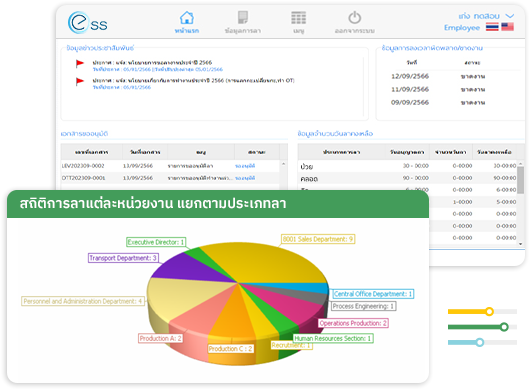Click the leave balance table scrollbar thumb
Image resolution: width=531 pixels, height=391 pixels.
click(x=521, y=180)
